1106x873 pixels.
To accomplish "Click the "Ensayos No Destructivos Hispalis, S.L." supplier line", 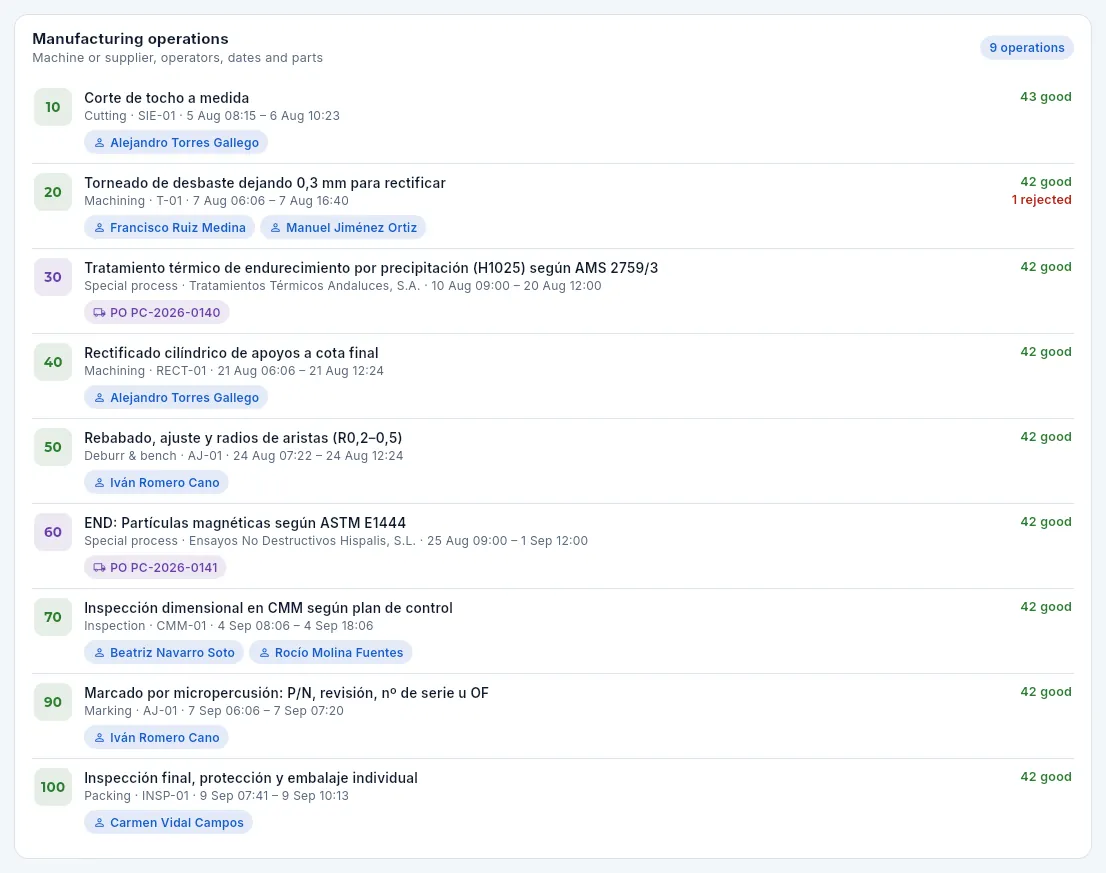I will pos(336,541).
